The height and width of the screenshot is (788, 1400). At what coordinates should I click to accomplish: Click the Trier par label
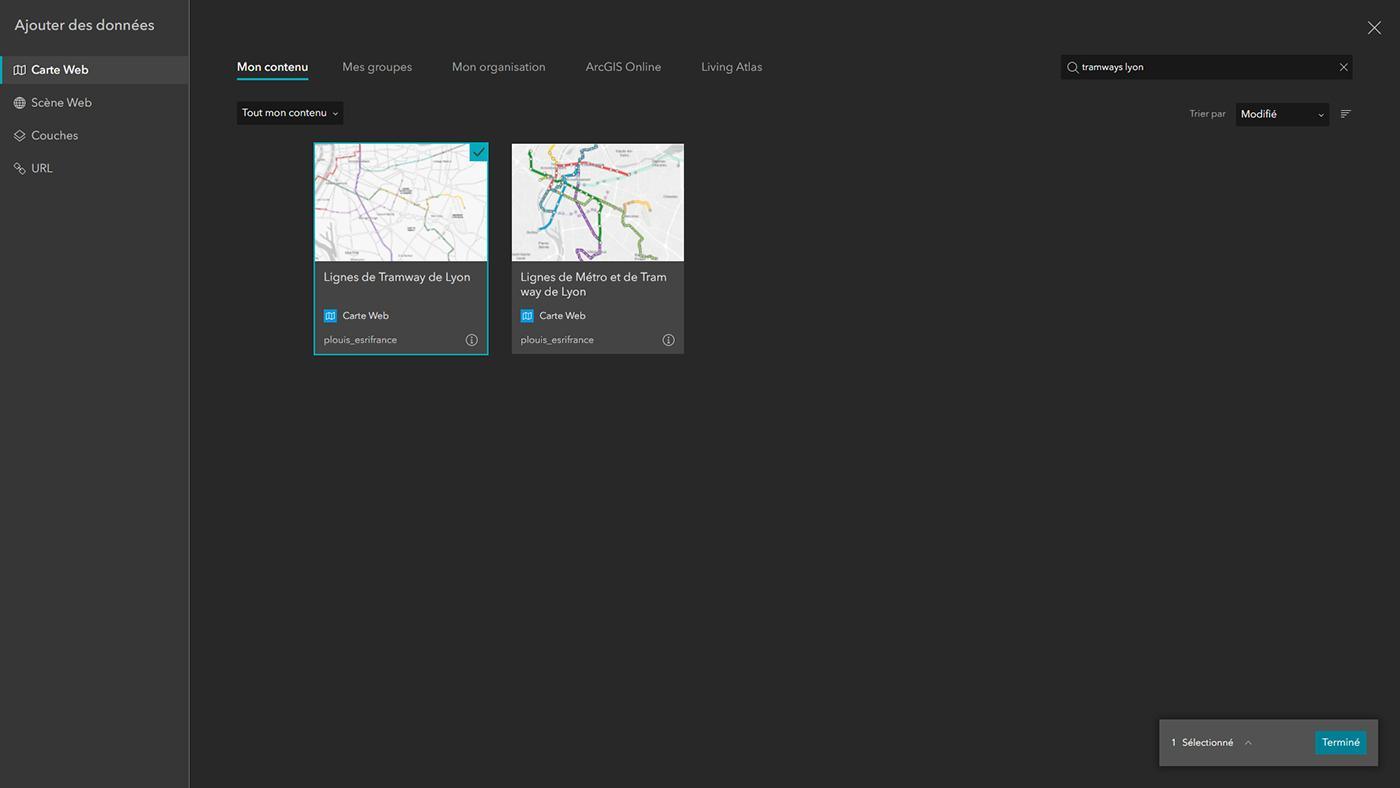point(1207,114)
